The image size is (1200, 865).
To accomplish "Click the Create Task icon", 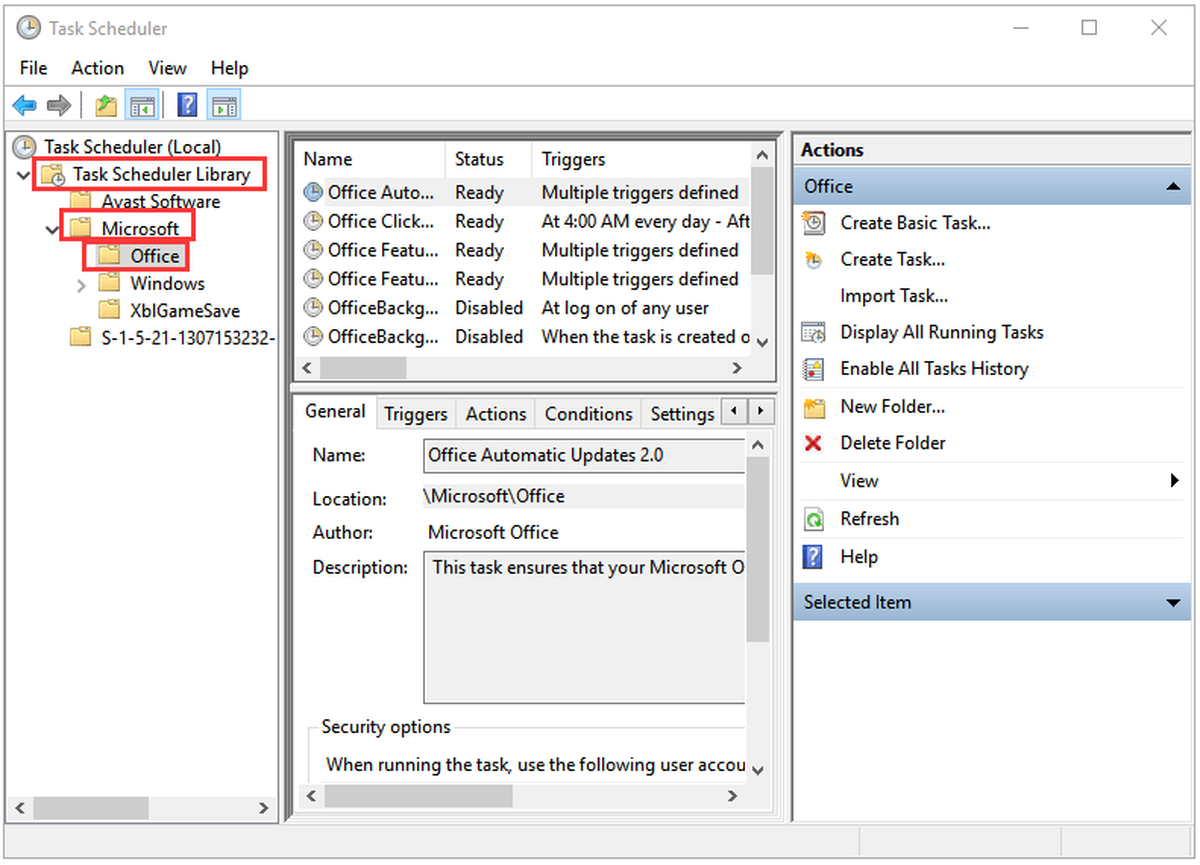I will [x=814, y=260].
